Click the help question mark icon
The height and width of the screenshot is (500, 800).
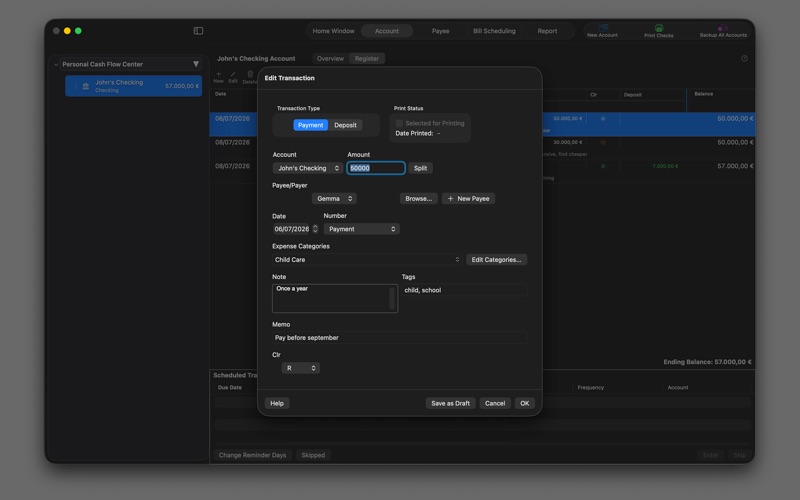click(x=744, y=59)
